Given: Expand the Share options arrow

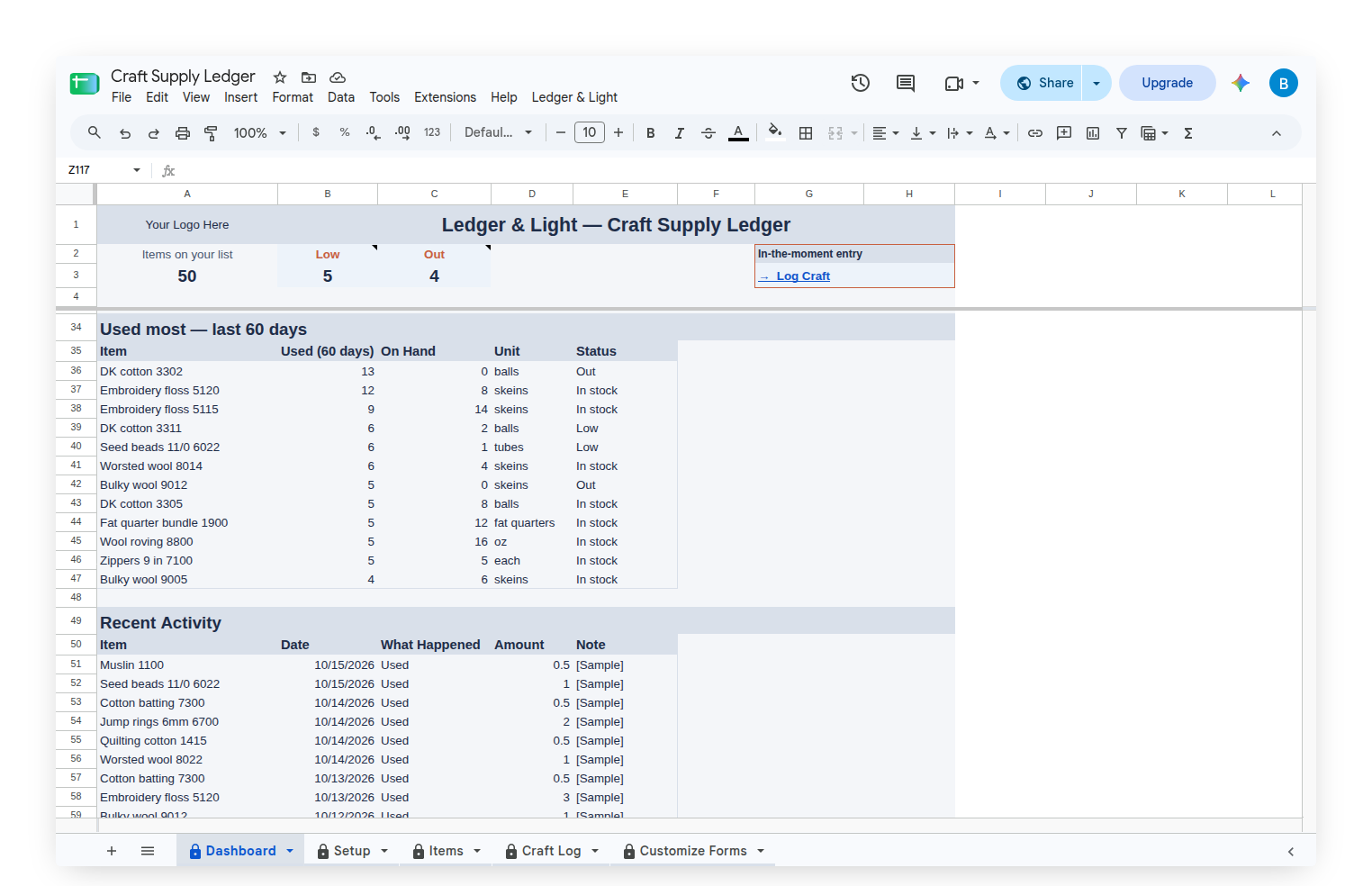Looking at the screenshot, I should tap(1097, 83).
